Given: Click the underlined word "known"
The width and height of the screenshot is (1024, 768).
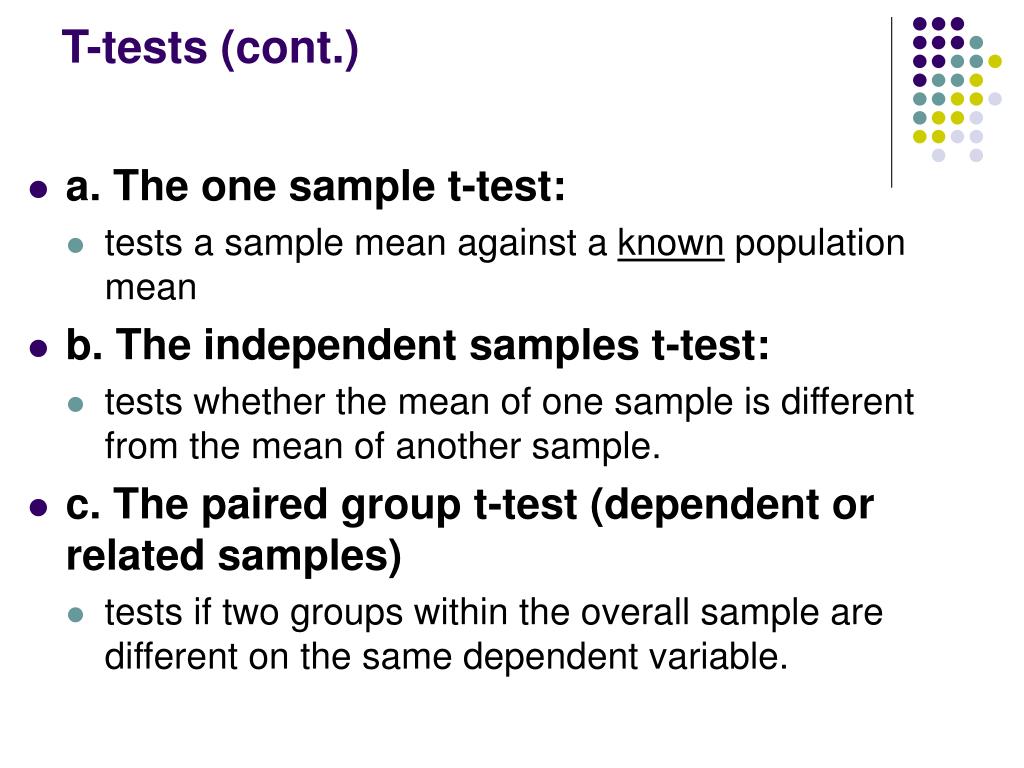Looking at the screenshot, I should [671, 244].
